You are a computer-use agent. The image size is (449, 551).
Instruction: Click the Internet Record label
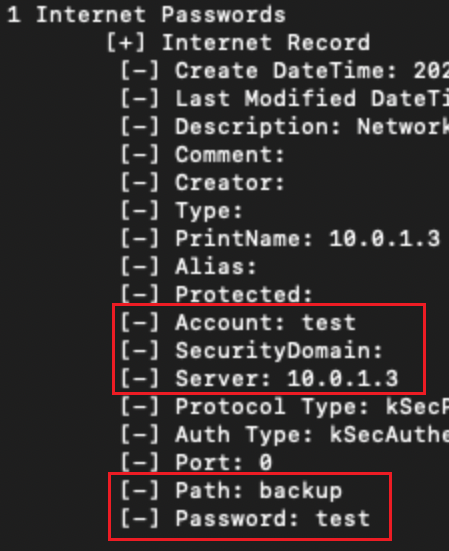click(x=266, y=43)
